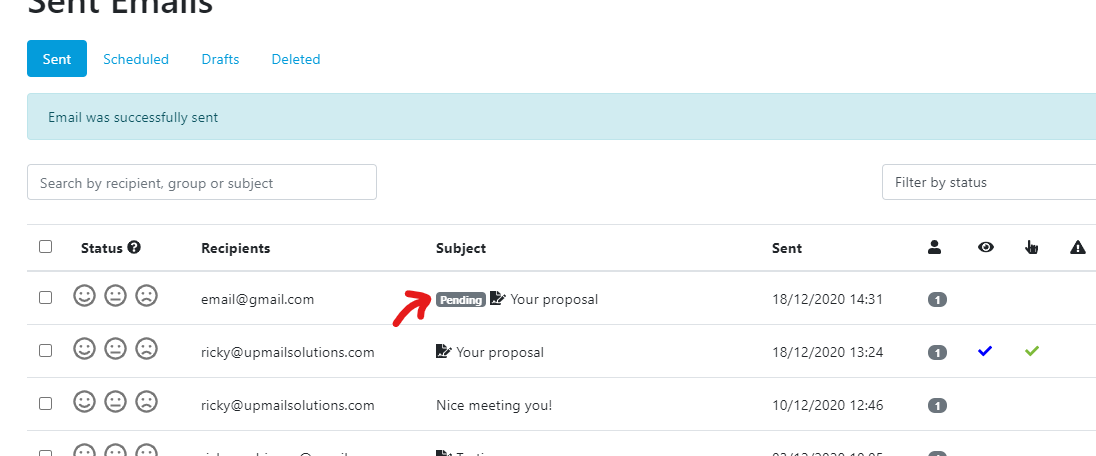Go to the Deleted tab
The height and width of the screenshot is (456, 1096).
click(x=296, y=59)
